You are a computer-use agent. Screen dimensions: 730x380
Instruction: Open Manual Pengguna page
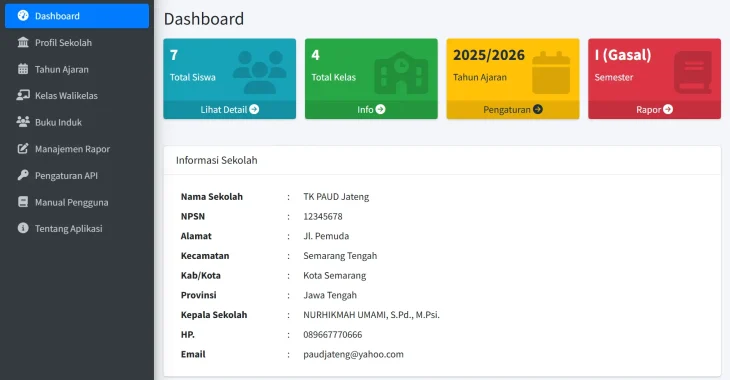click(77, 202)
